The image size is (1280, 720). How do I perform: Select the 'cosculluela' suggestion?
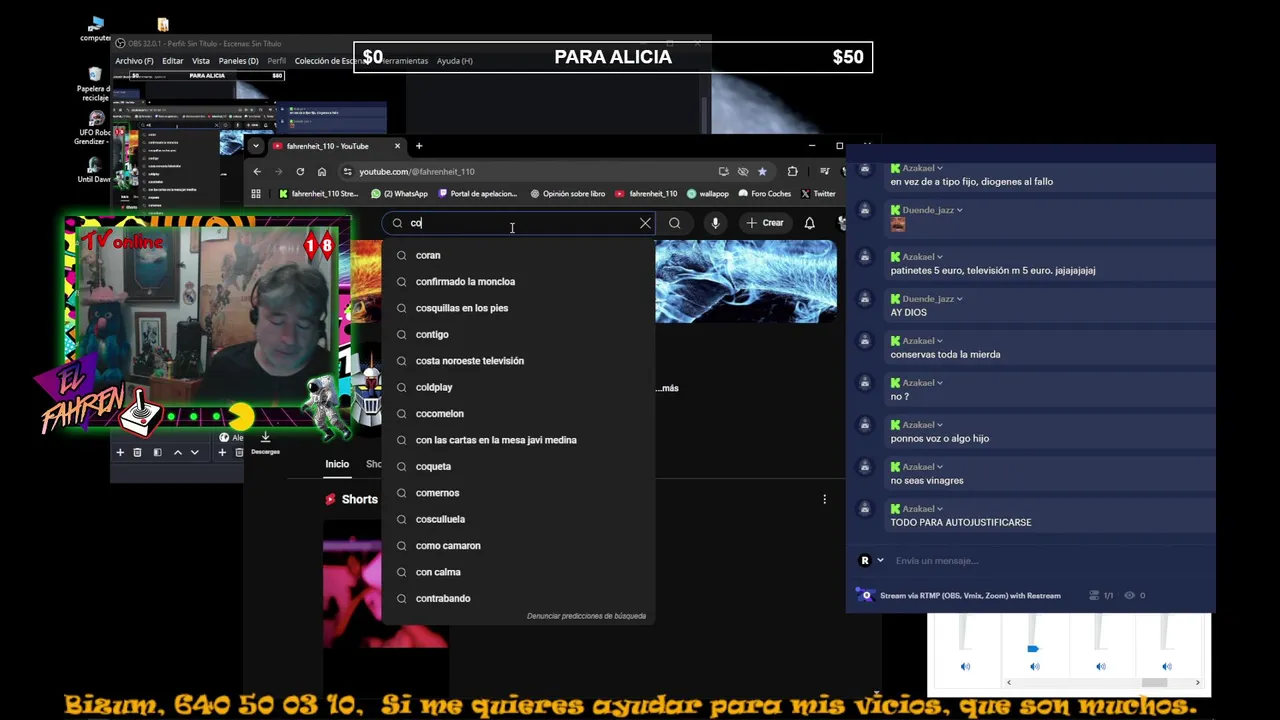(518, 519)
